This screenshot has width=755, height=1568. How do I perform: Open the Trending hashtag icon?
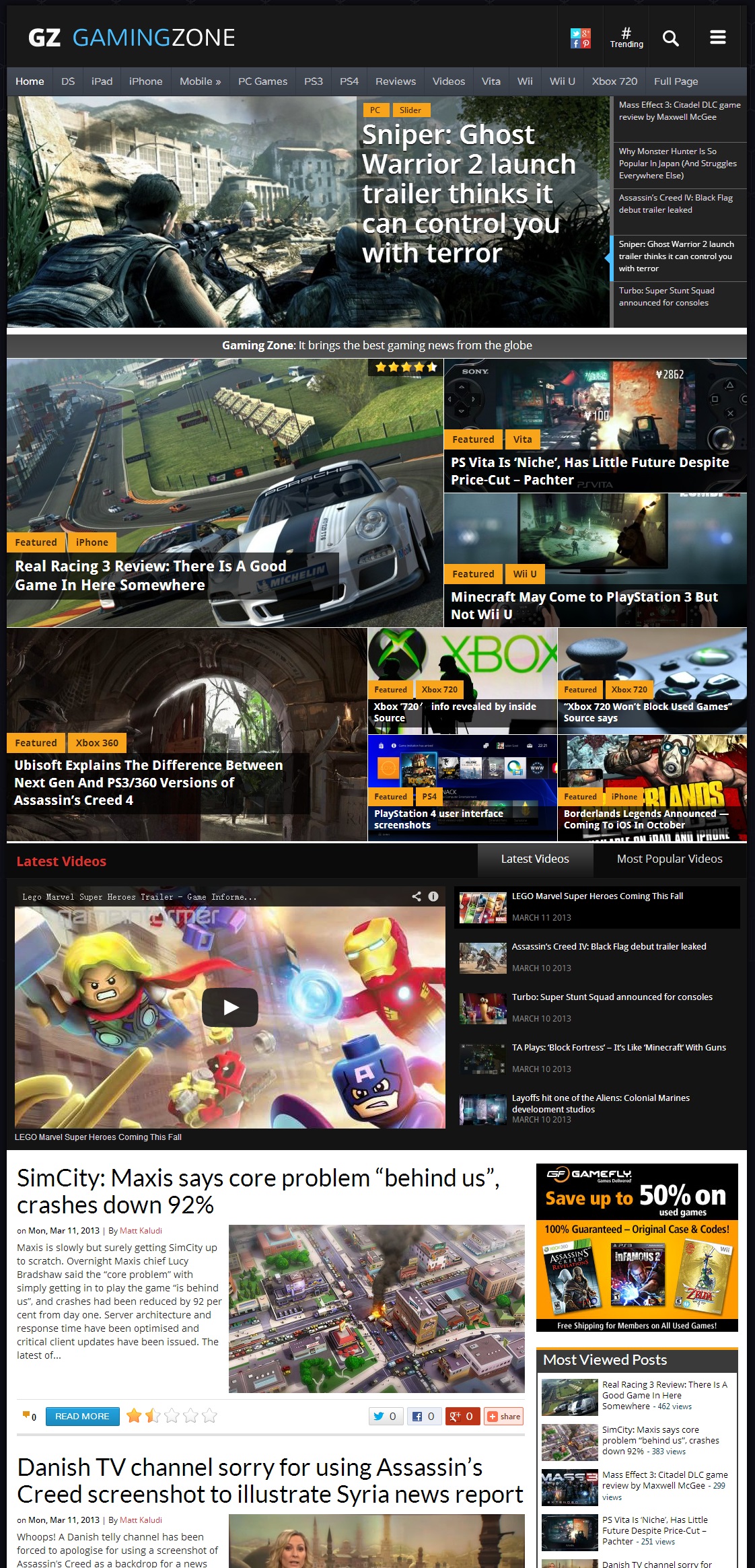[x=626, y=38]
